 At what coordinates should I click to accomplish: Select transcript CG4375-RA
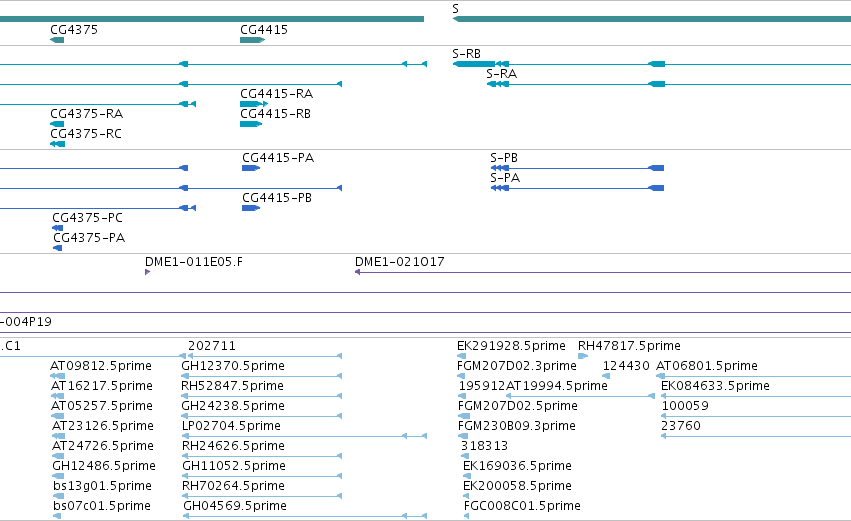(86, 114)
